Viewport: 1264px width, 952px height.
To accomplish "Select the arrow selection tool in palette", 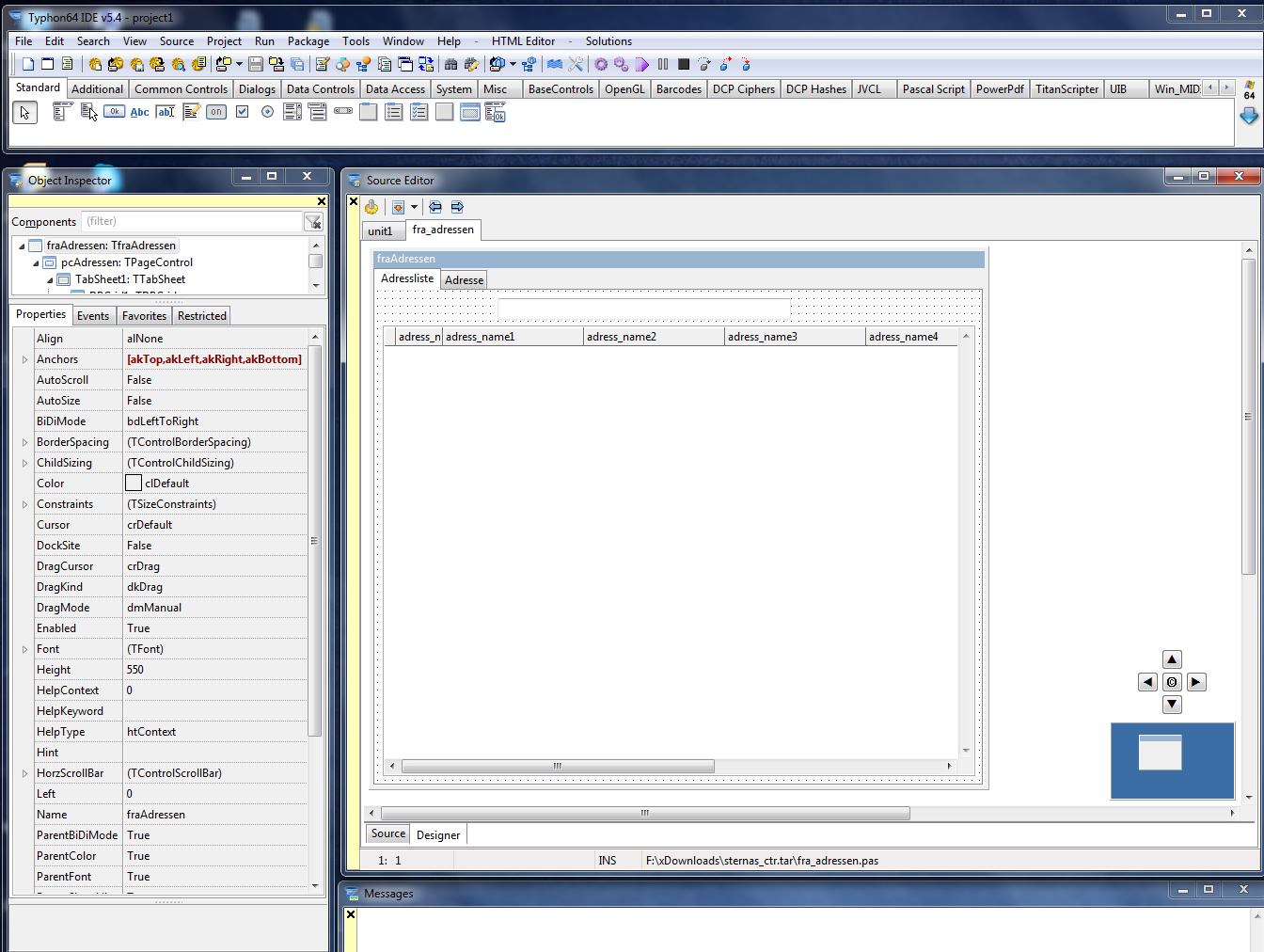I will pos(24,113).
